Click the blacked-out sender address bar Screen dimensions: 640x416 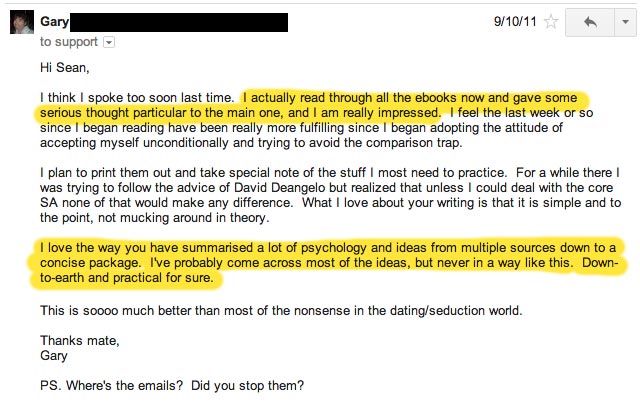point(179,22)
